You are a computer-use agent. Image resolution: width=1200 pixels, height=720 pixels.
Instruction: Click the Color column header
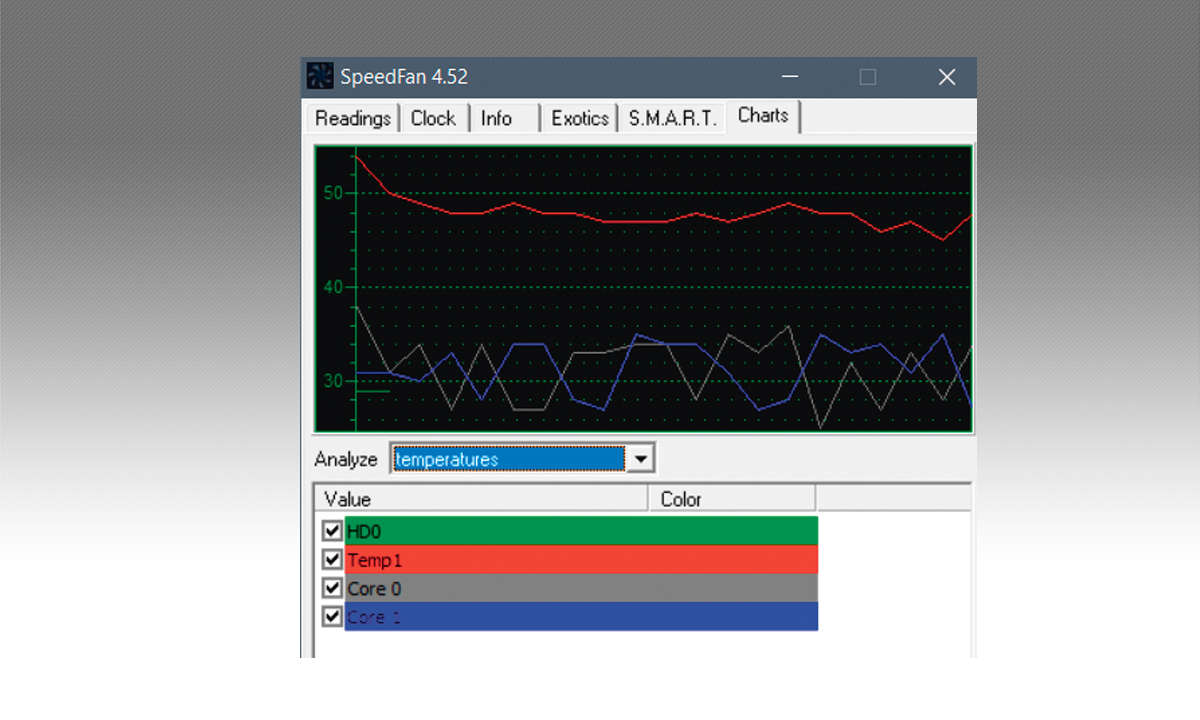[732, 498]
